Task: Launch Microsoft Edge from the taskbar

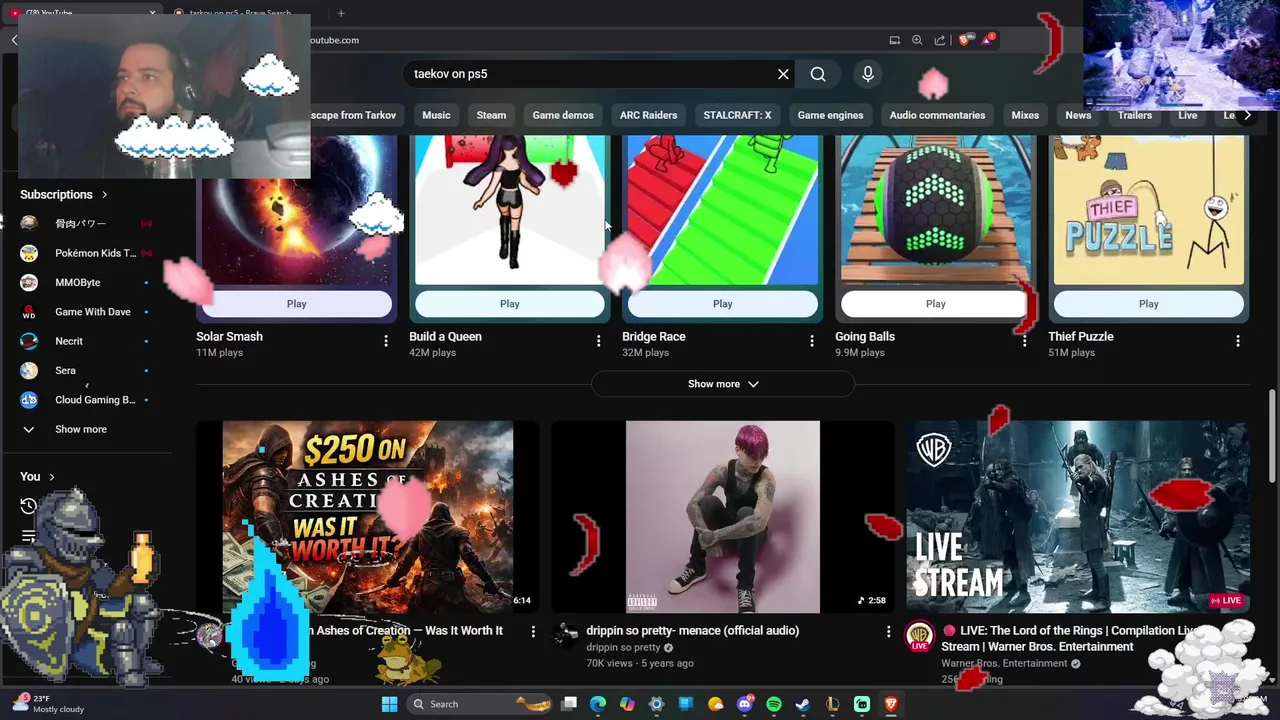Action: [x=598, y=704]
